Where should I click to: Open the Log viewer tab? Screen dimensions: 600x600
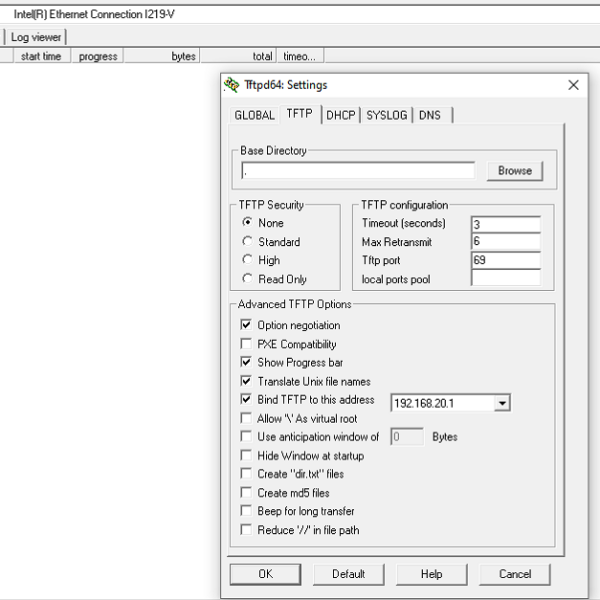click(36, 37)
